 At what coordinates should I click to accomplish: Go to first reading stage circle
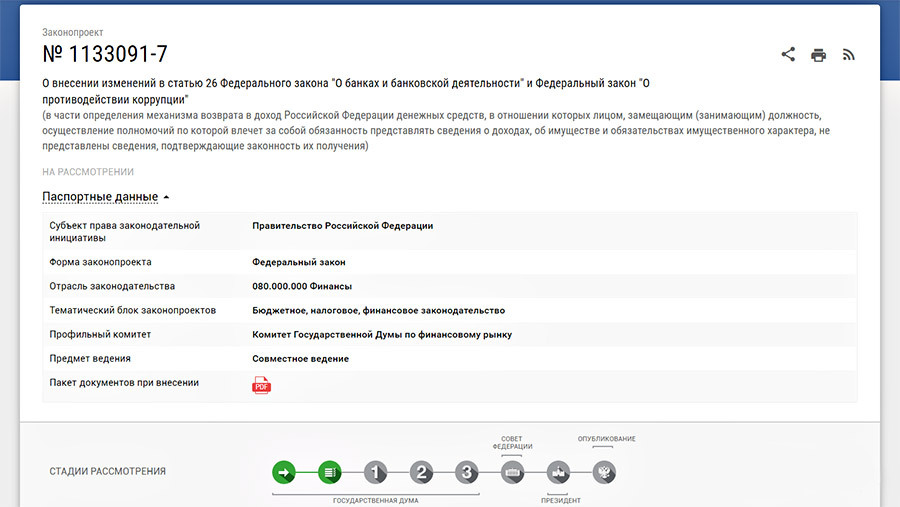(x=375, y=472)
